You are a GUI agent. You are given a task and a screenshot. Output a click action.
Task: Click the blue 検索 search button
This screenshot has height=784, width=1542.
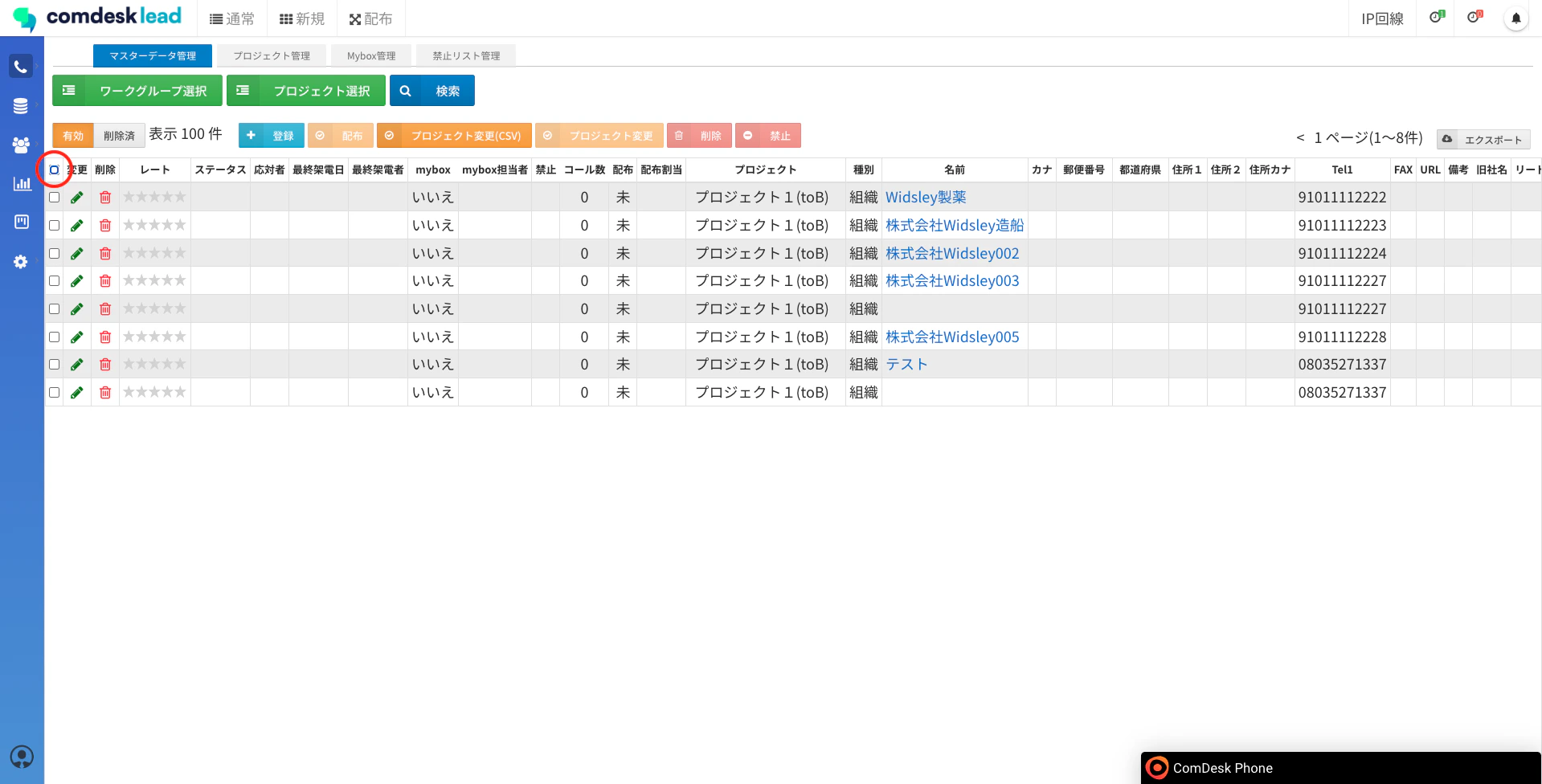[x=432, y=91]
